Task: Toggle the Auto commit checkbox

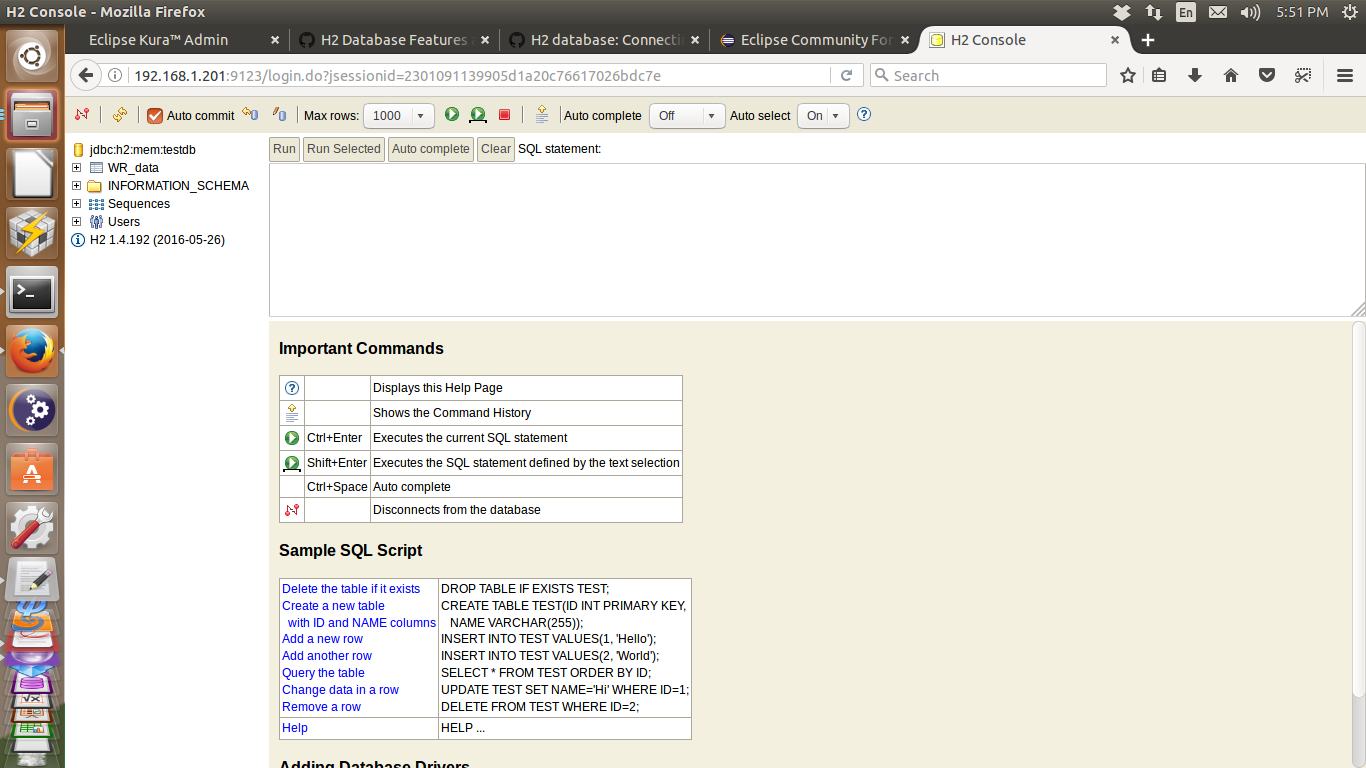Action: point(155,116)
